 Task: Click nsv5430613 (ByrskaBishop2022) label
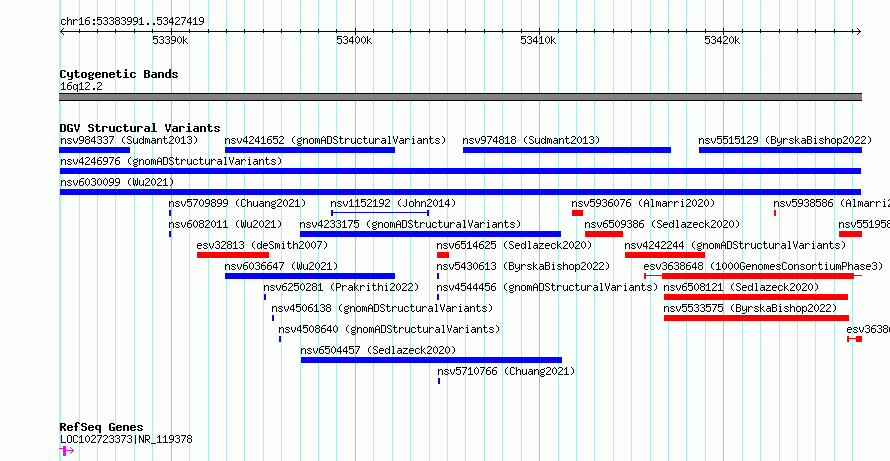tap(523, 266)
